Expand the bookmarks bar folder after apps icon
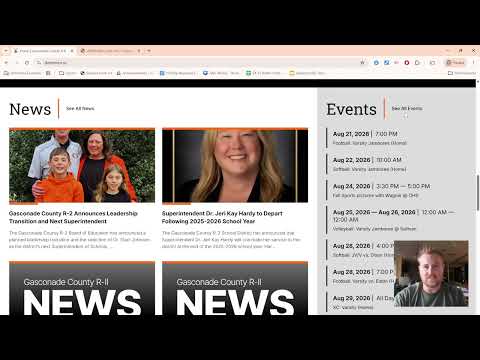The image size is (480, 360). point(68,73)
